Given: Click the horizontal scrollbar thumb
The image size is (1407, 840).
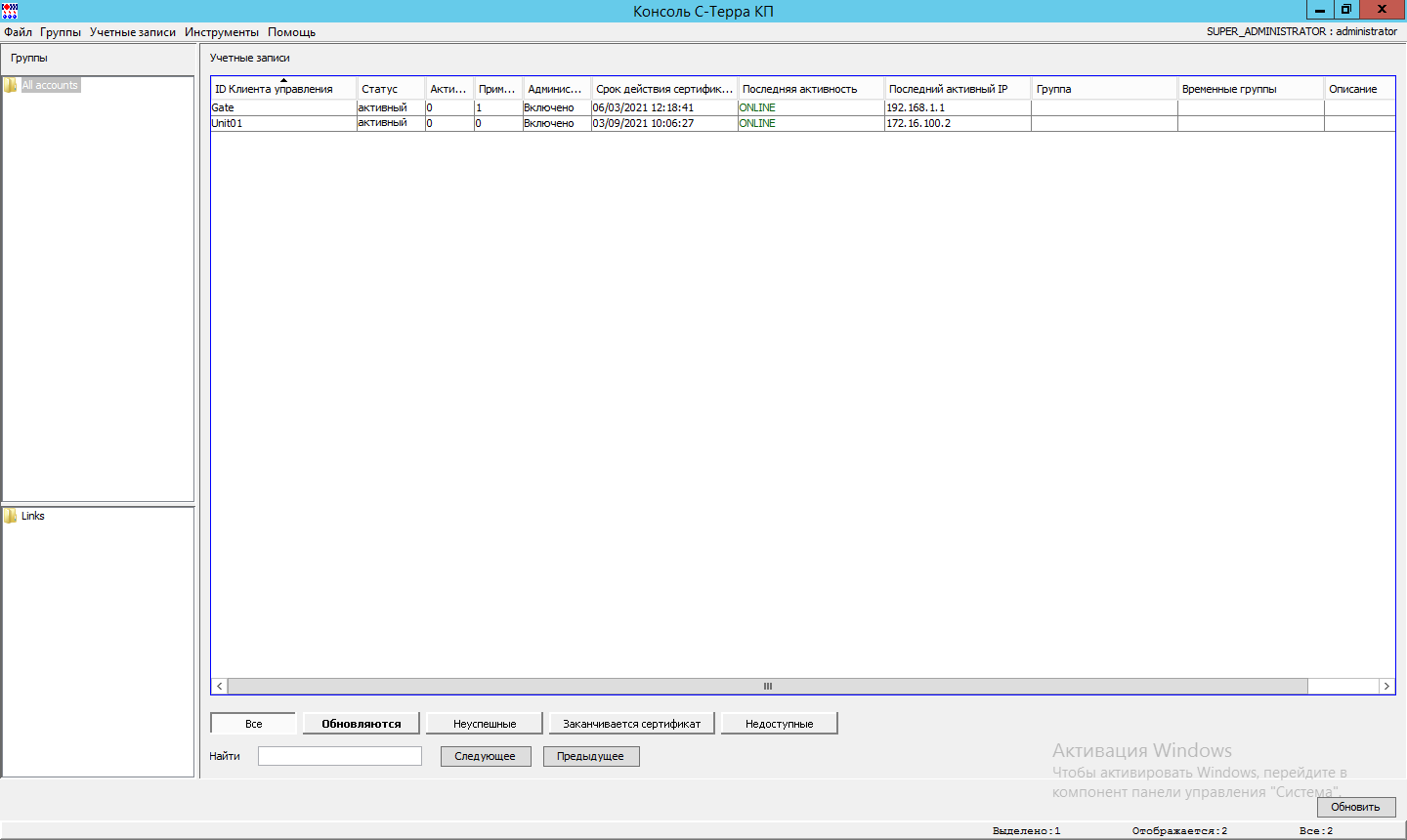Looking at the screenshot, I should coord(767,687).
